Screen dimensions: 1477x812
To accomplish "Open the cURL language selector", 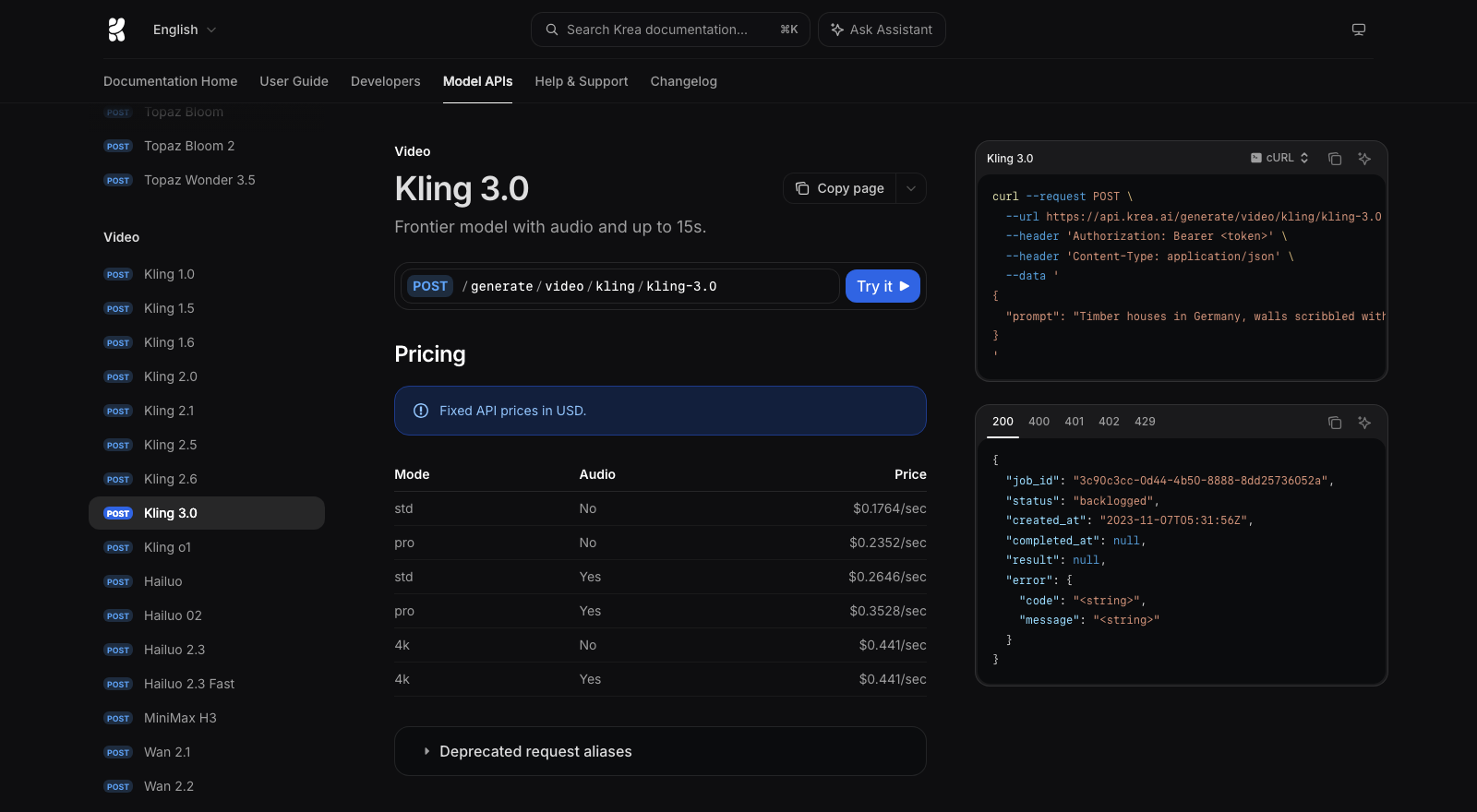I will 1279,158.
